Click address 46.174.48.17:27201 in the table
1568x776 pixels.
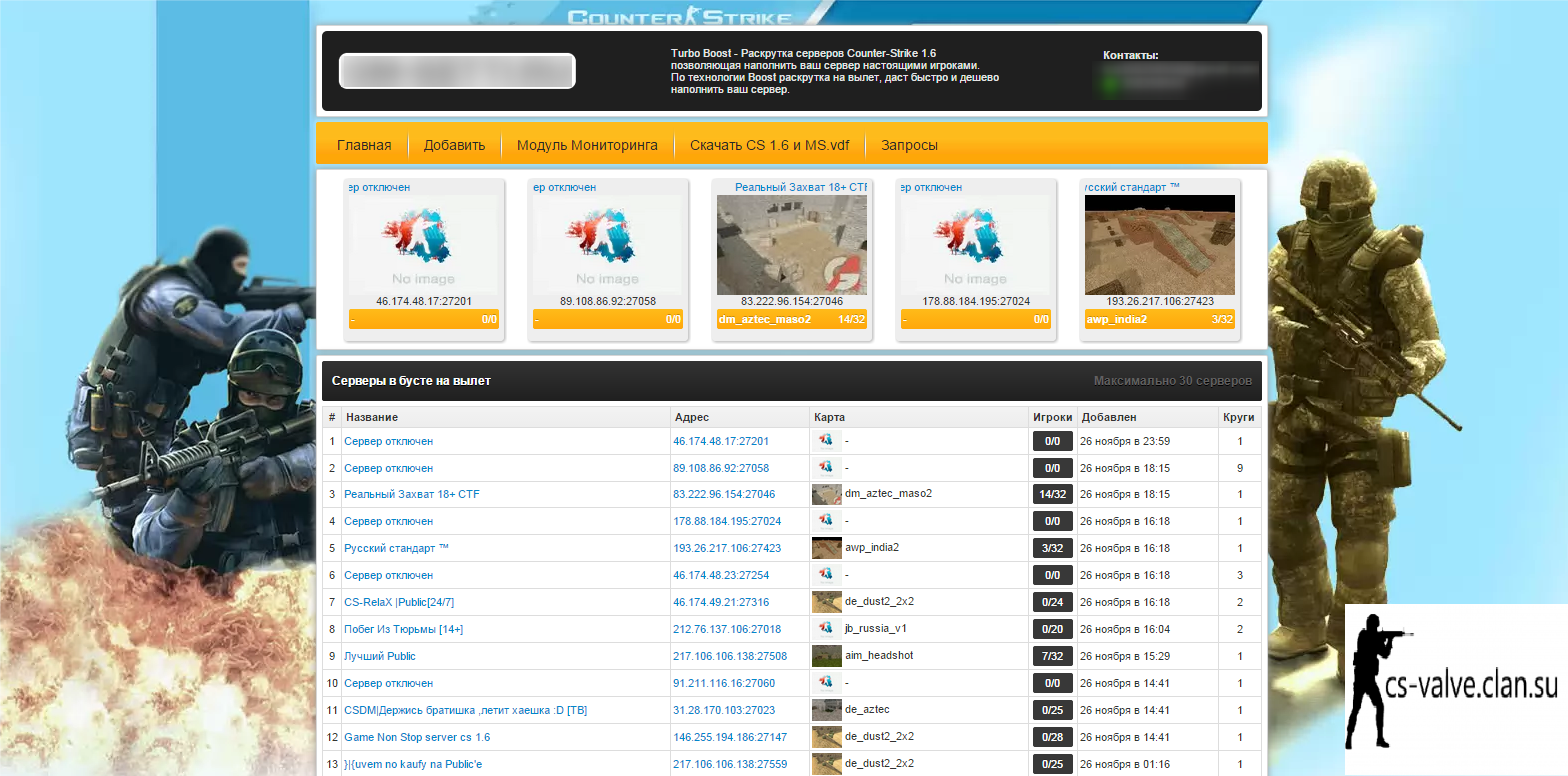[x=721, y=441]
